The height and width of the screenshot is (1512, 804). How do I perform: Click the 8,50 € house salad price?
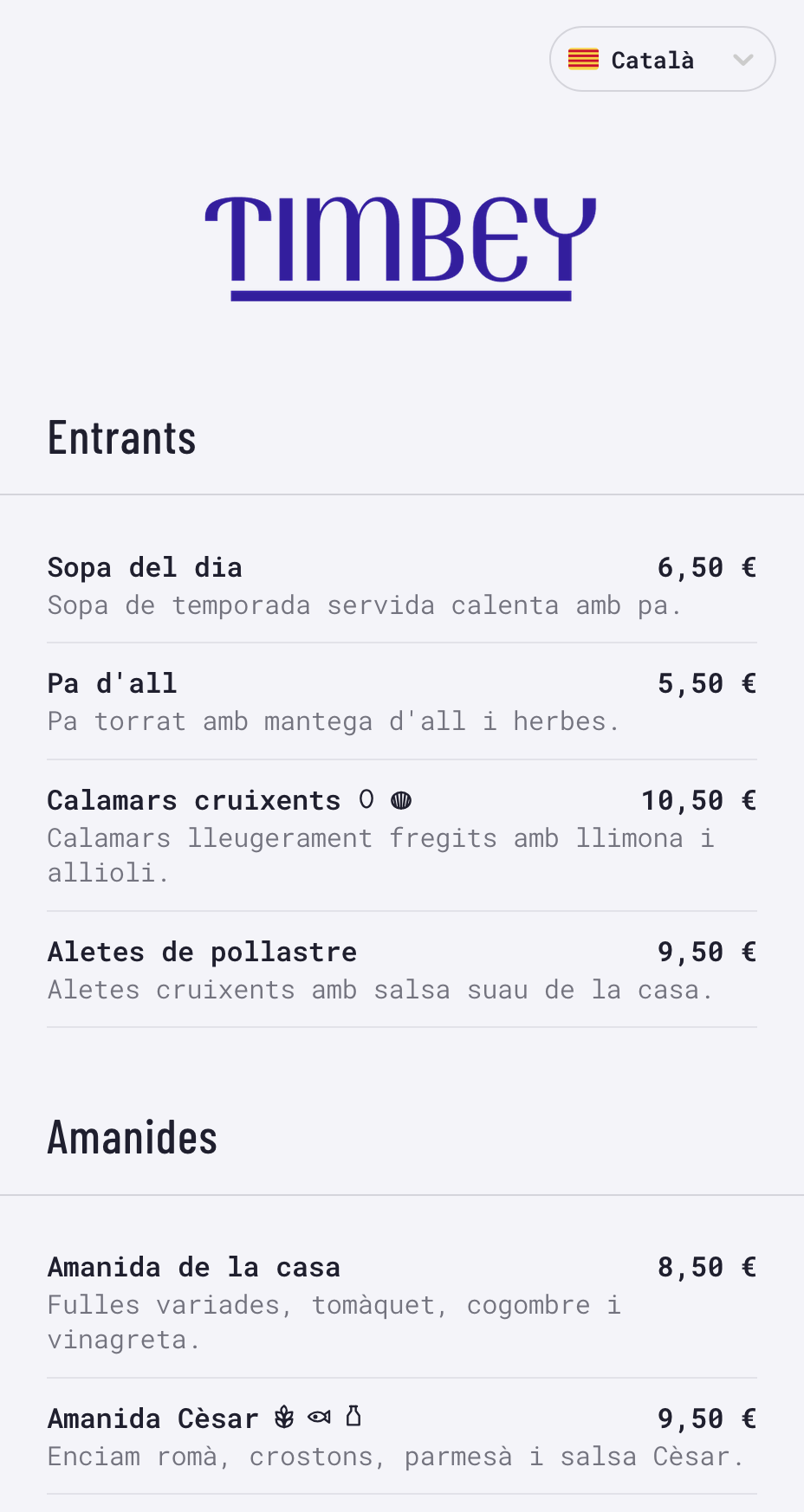(x=706, y=1268)
